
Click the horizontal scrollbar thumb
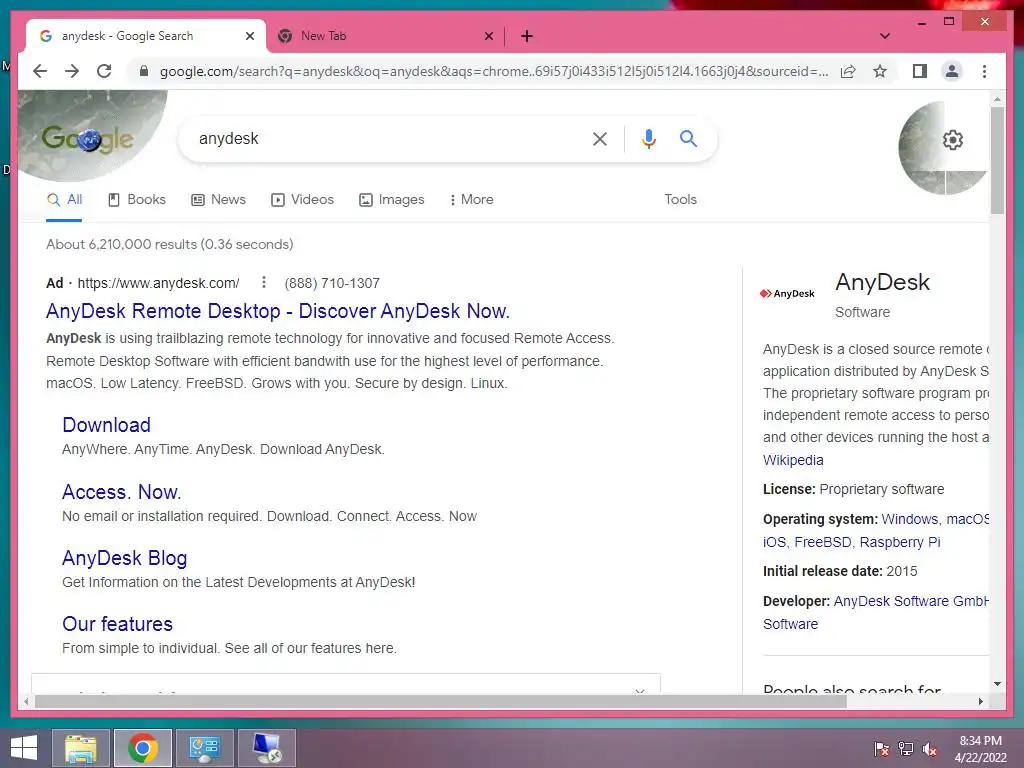pyautogui.click(x=441, y=701)
